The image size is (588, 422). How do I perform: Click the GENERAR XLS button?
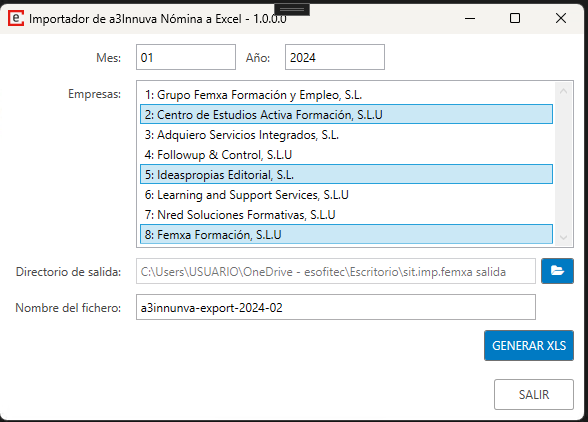529,345
